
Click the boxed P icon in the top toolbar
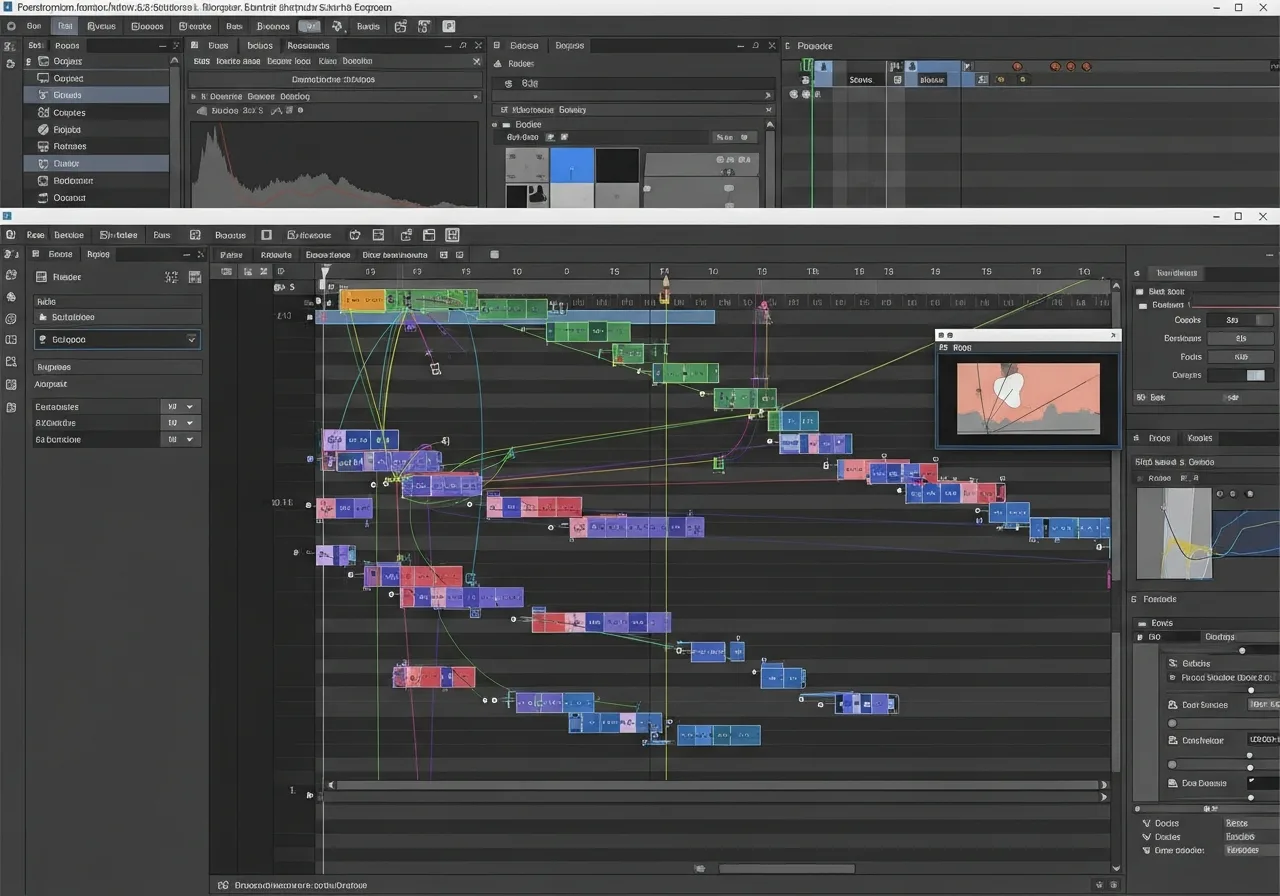pyautogui.click(x=448, y=26)
